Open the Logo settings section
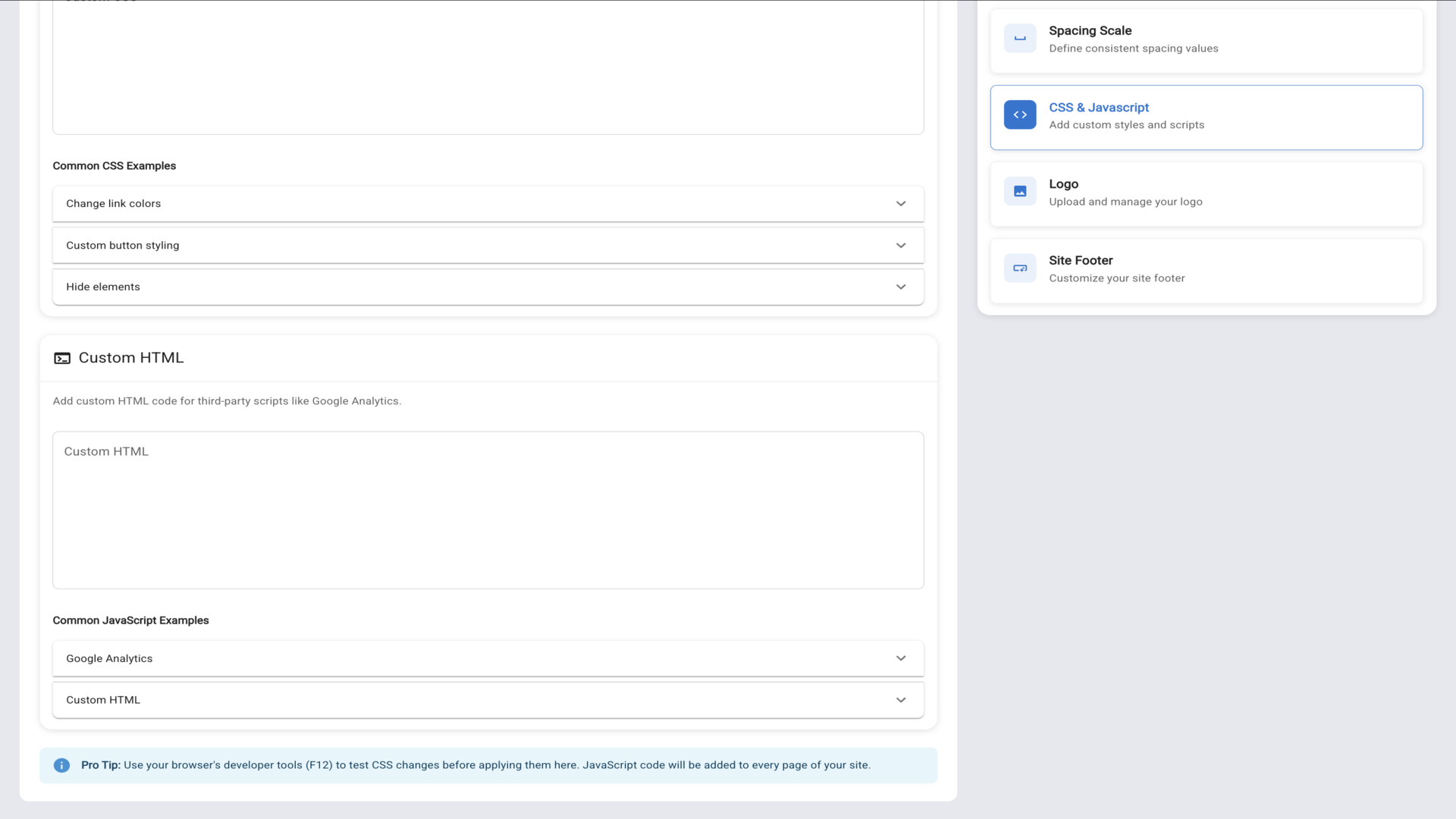This screenshot has height=819, width=1456. pyautogui.click(x=1206, y=193)
